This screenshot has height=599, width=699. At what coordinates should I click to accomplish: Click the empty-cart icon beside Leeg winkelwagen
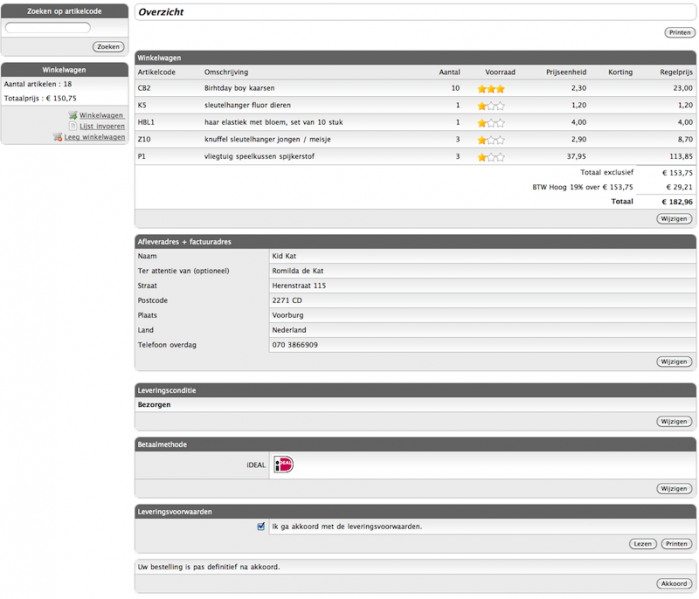click(x=58, y=137)
